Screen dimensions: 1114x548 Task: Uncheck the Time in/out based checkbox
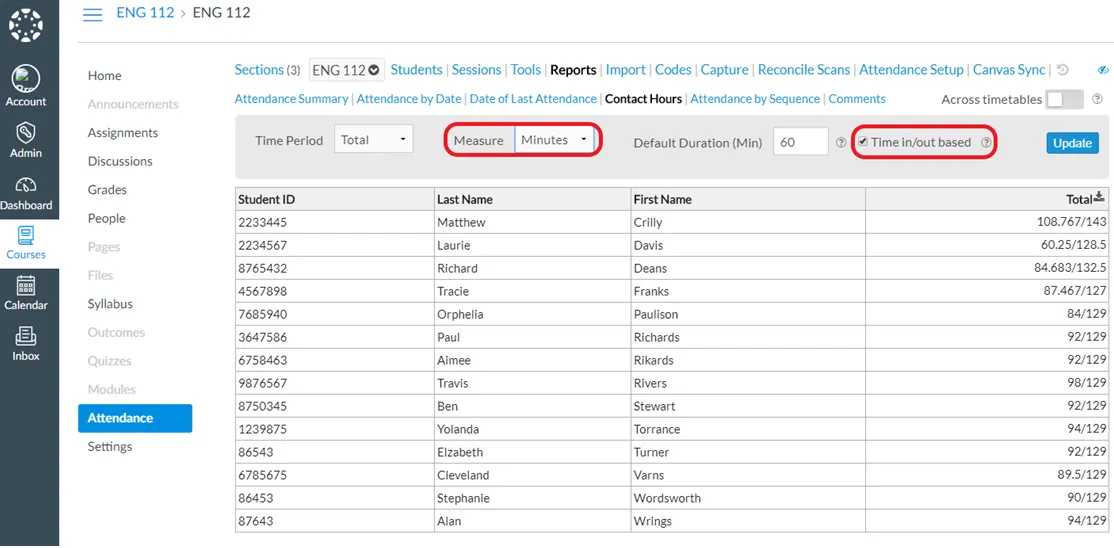coord(862,141)
